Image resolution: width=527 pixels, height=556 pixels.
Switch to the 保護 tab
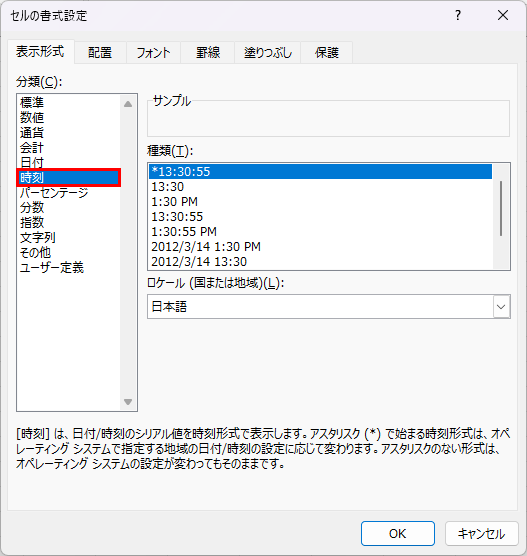pos(327,52)
